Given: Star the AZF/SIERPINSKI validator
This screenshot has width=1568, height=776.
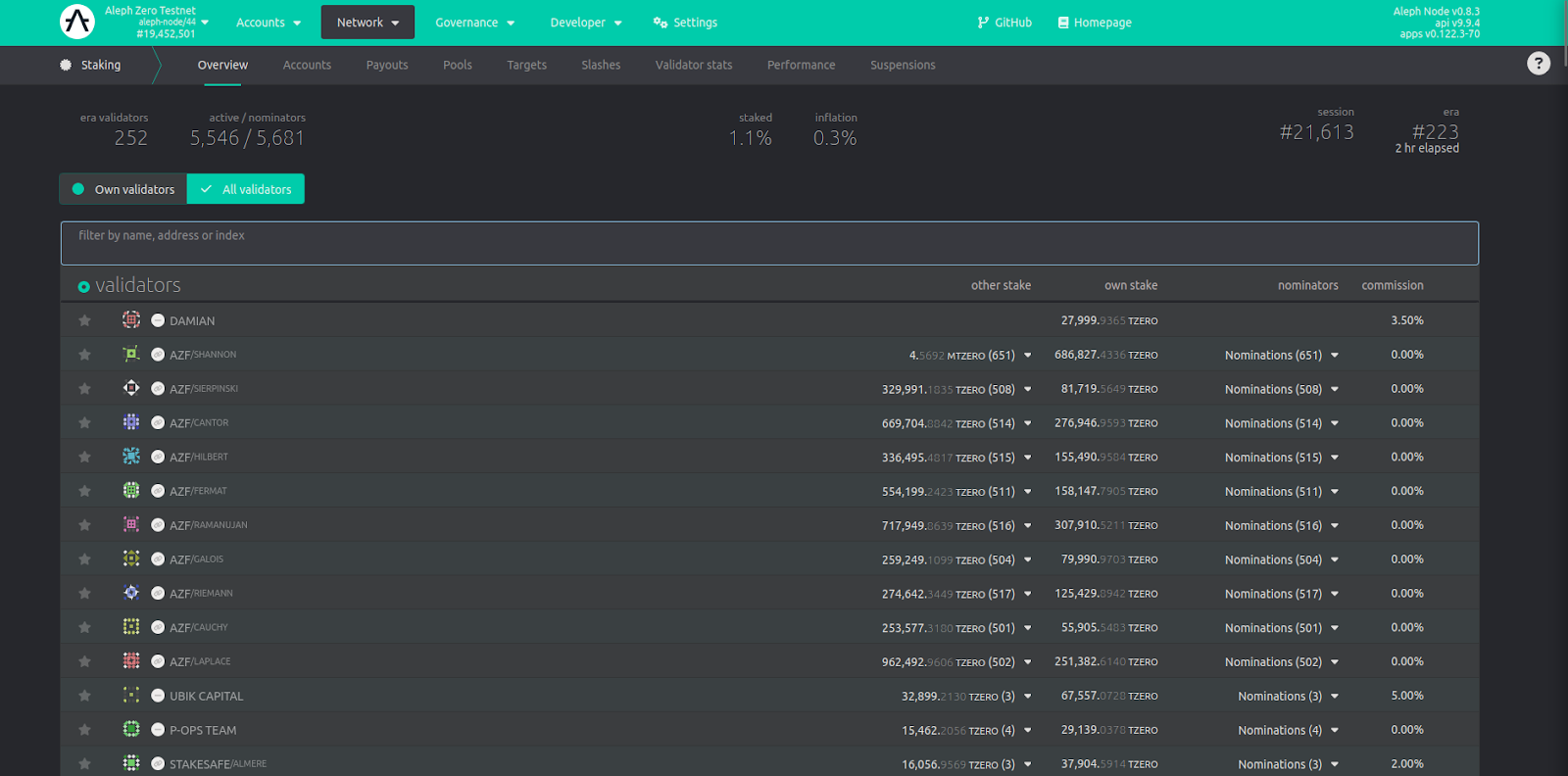Looking at the screenshot, I should coord(85,389).
